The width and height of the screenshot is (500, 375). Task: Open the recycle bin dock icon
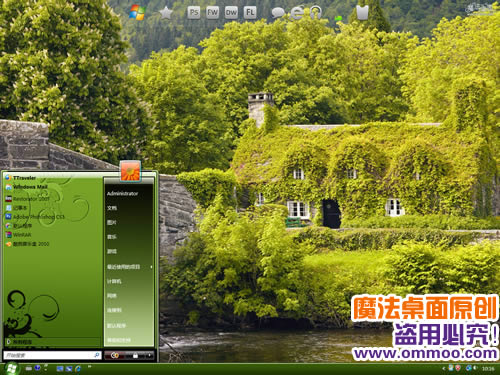362,12
